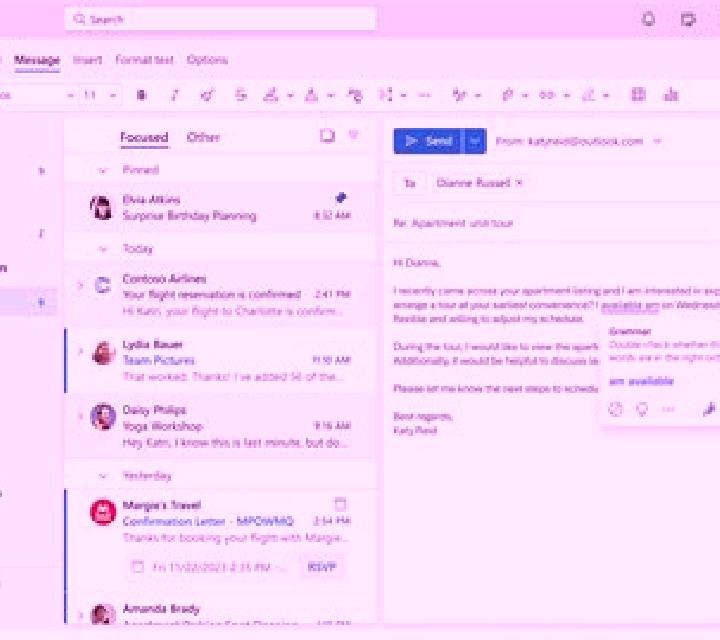The image size is (720, 640).
Task: Click RSVP on Margie's Travel email
Action: pyautogui.click(x=322, y=567)
